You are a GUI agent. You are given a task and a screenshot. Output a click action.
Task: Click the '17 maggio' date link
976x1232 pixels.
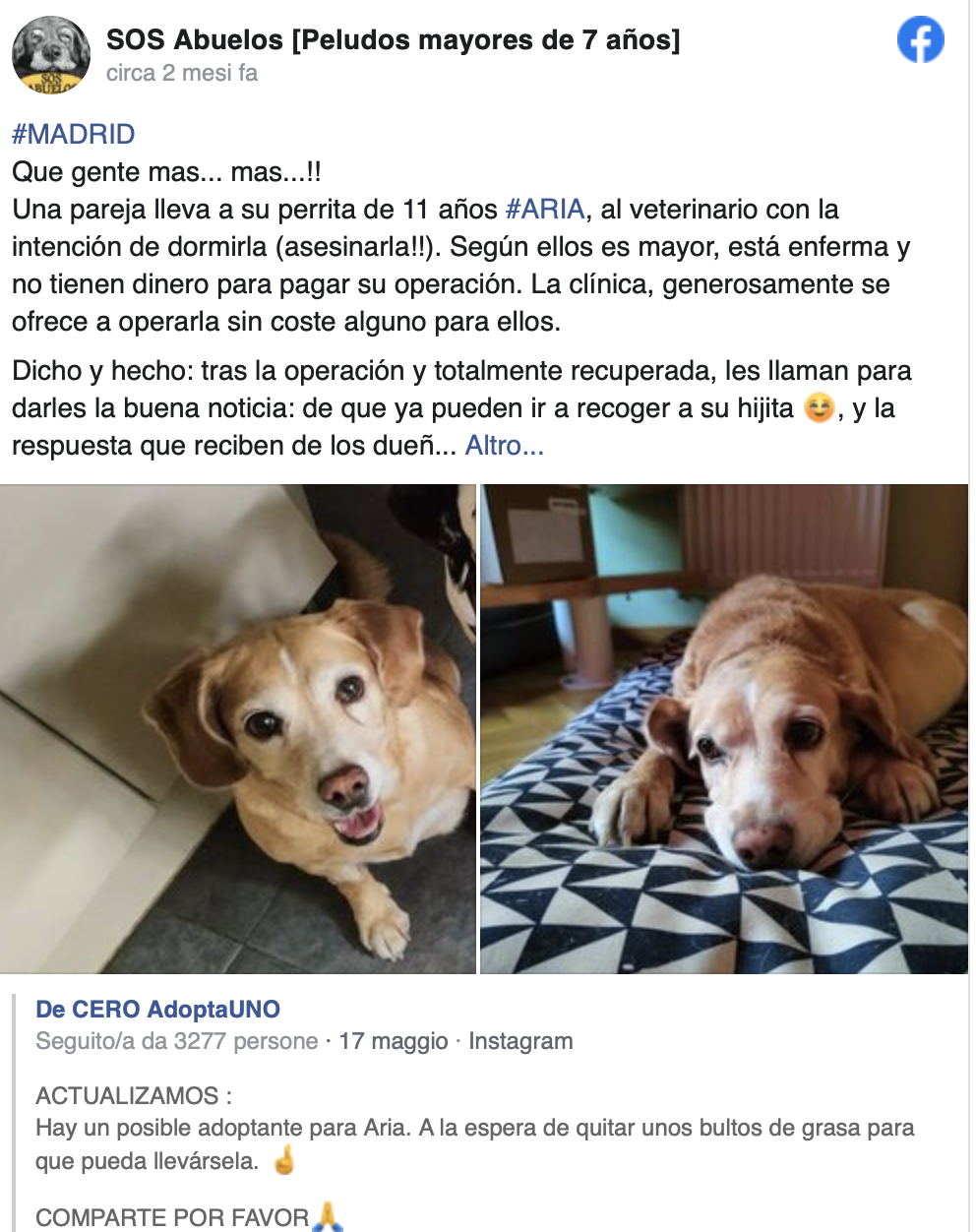(x=394, y=1041)
